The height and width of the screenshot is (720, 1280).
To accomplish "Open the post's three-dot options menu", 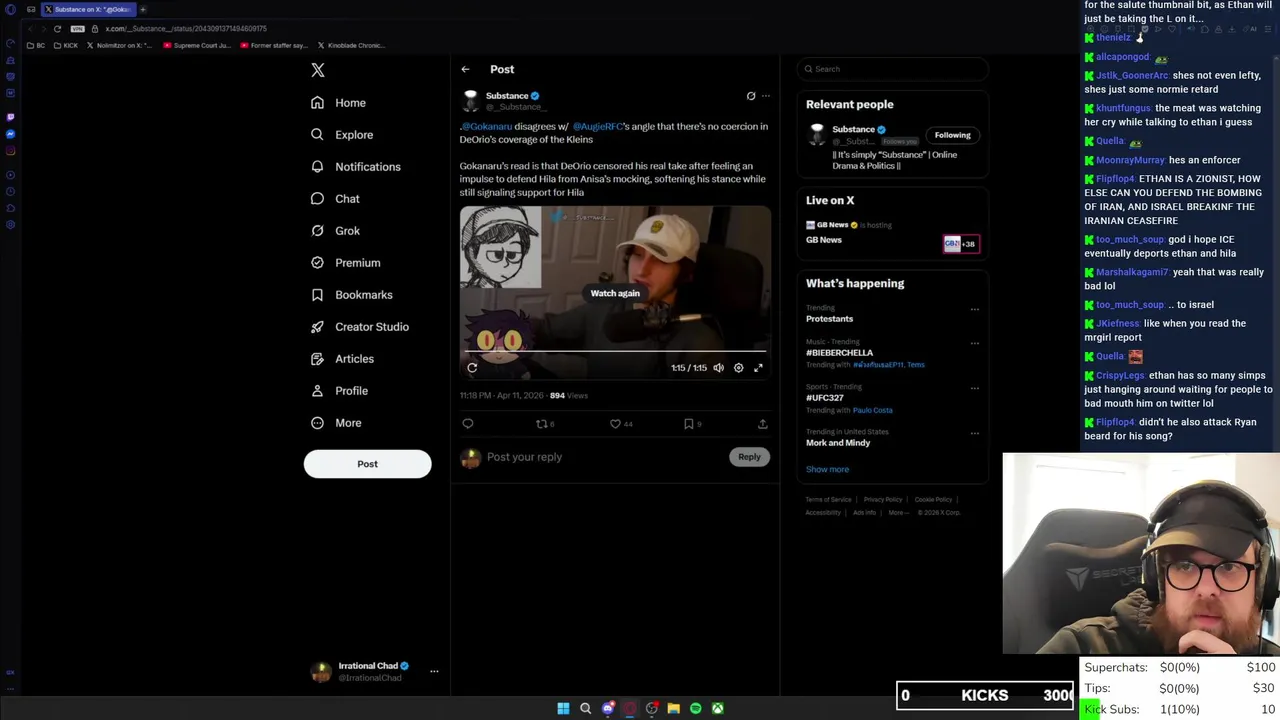I will [x=766, y=96].
